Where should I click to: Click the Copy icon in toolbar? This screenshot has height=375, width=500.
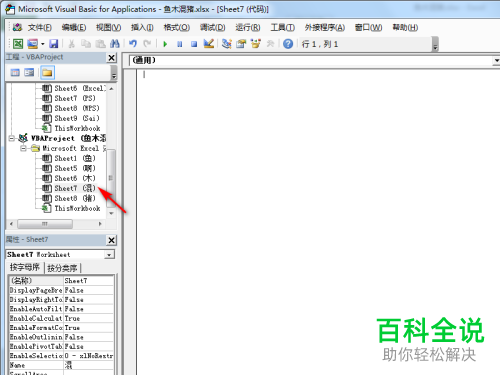(x=86, y=44)
